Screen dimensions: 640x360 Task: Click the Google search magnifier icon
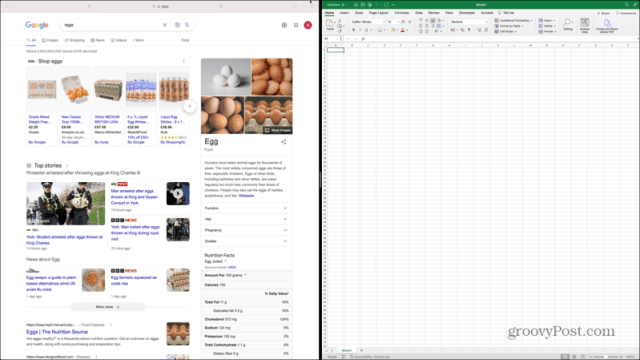187,25
